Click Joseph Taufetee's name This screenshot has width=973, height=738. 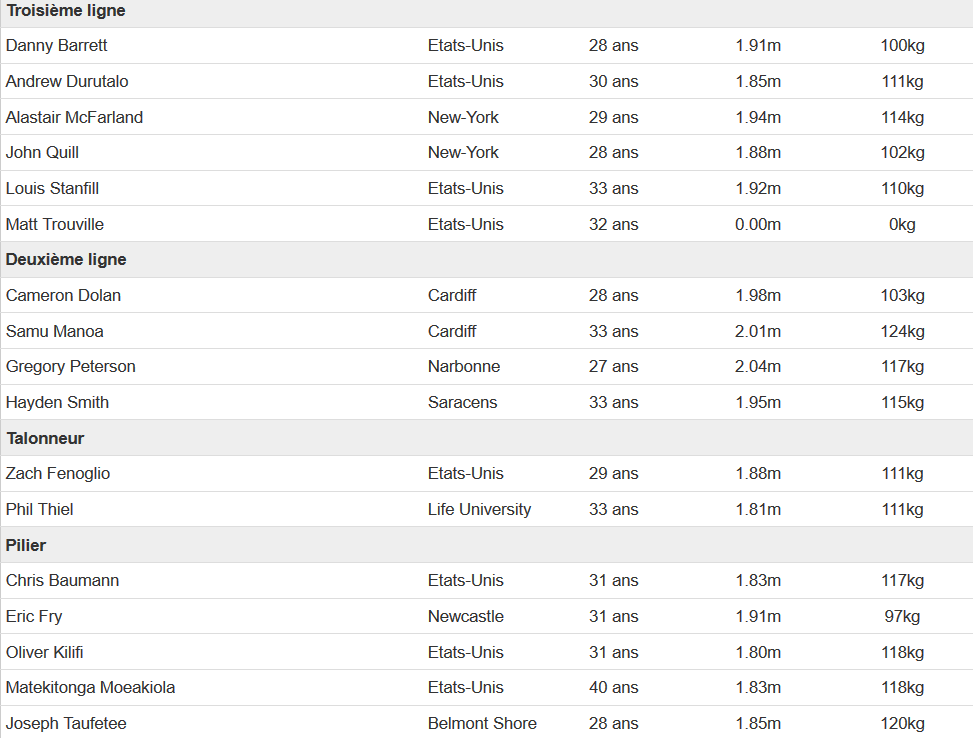[66, 724]
